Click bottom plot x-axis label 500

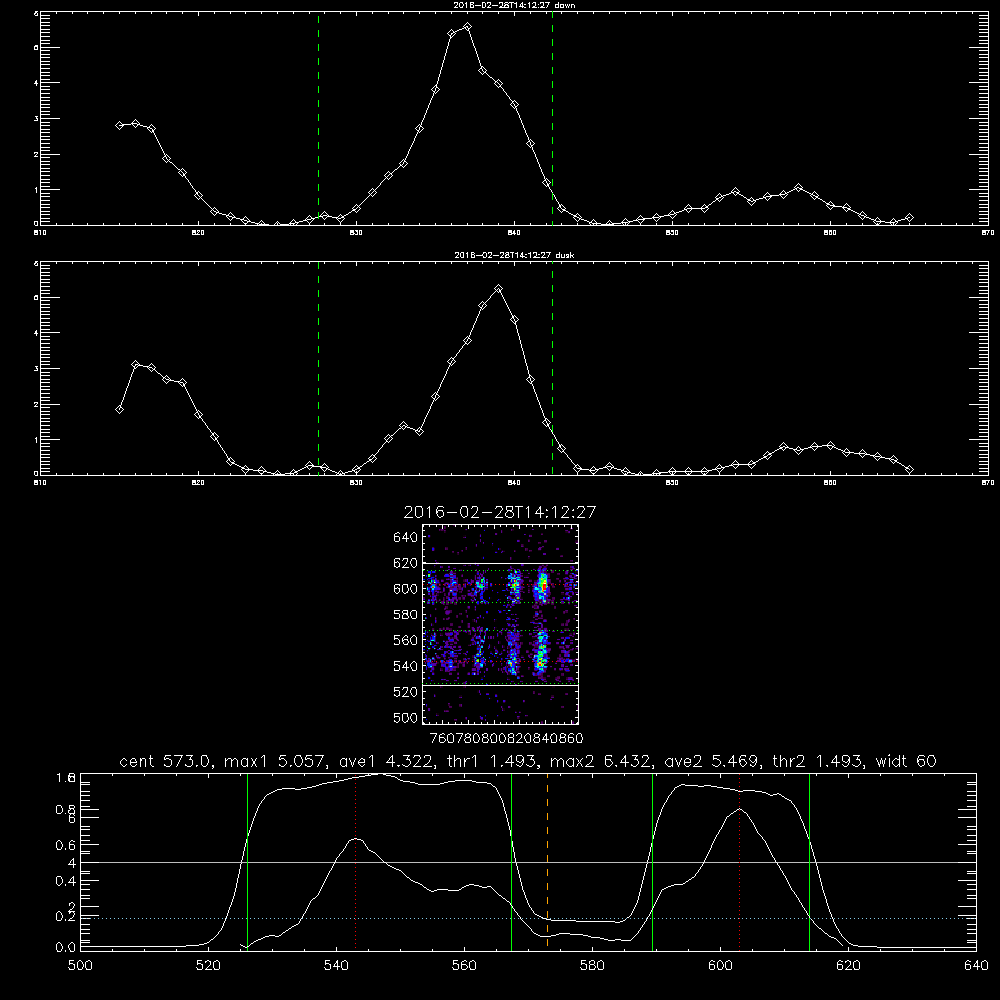[x=80, y=966]
